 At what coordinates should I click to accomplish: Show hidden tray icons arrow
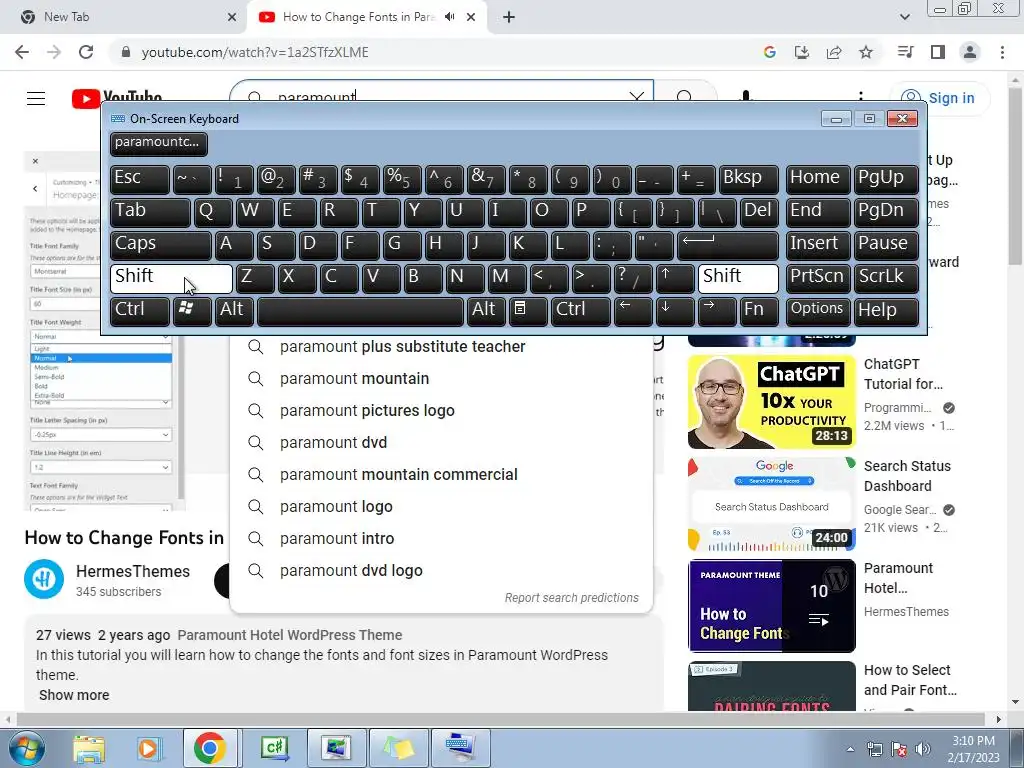click(850, 749)
